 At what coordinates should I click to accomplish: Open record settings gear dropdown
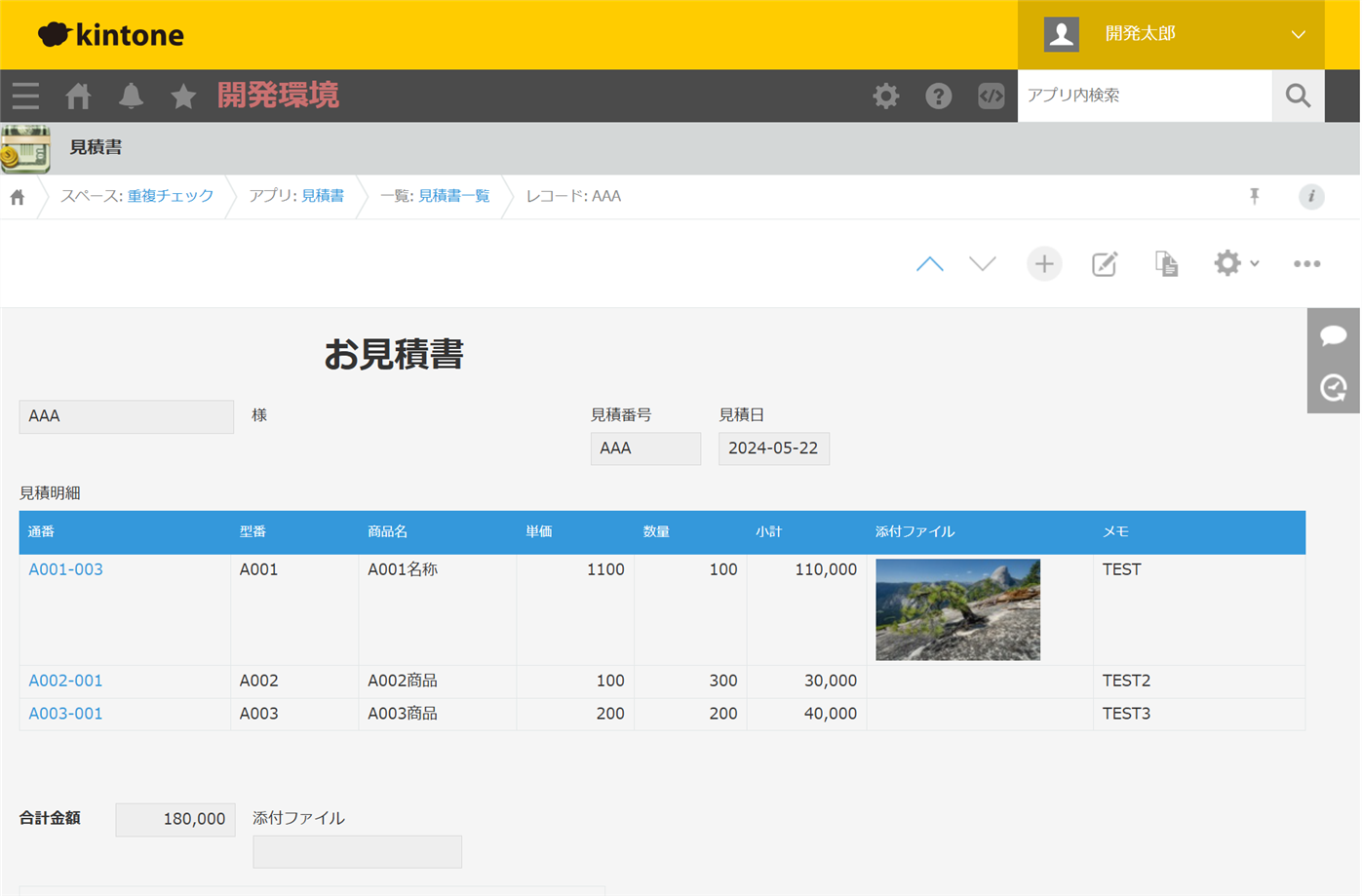1236,263
